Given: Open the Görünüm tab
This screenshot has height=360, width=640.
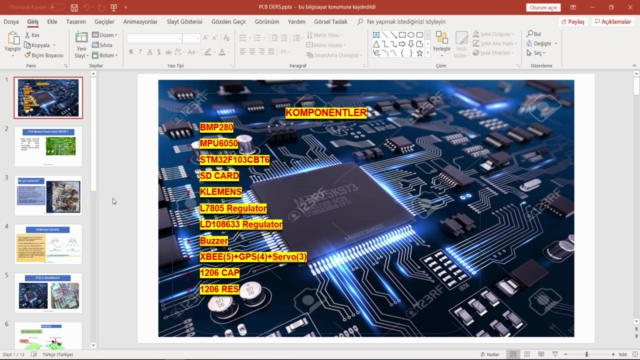Looking at the screenshot, I should 267,22.
